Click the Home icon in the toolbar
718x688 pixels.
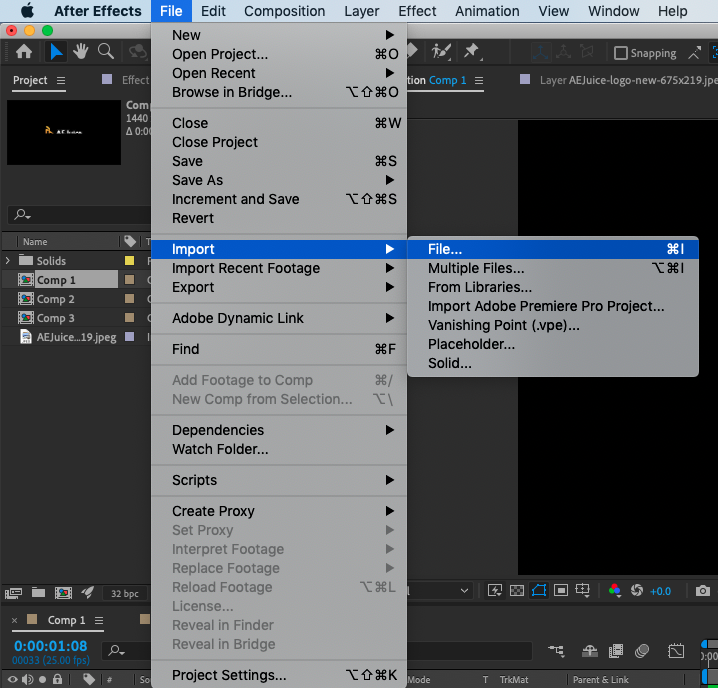pos(24,52)
